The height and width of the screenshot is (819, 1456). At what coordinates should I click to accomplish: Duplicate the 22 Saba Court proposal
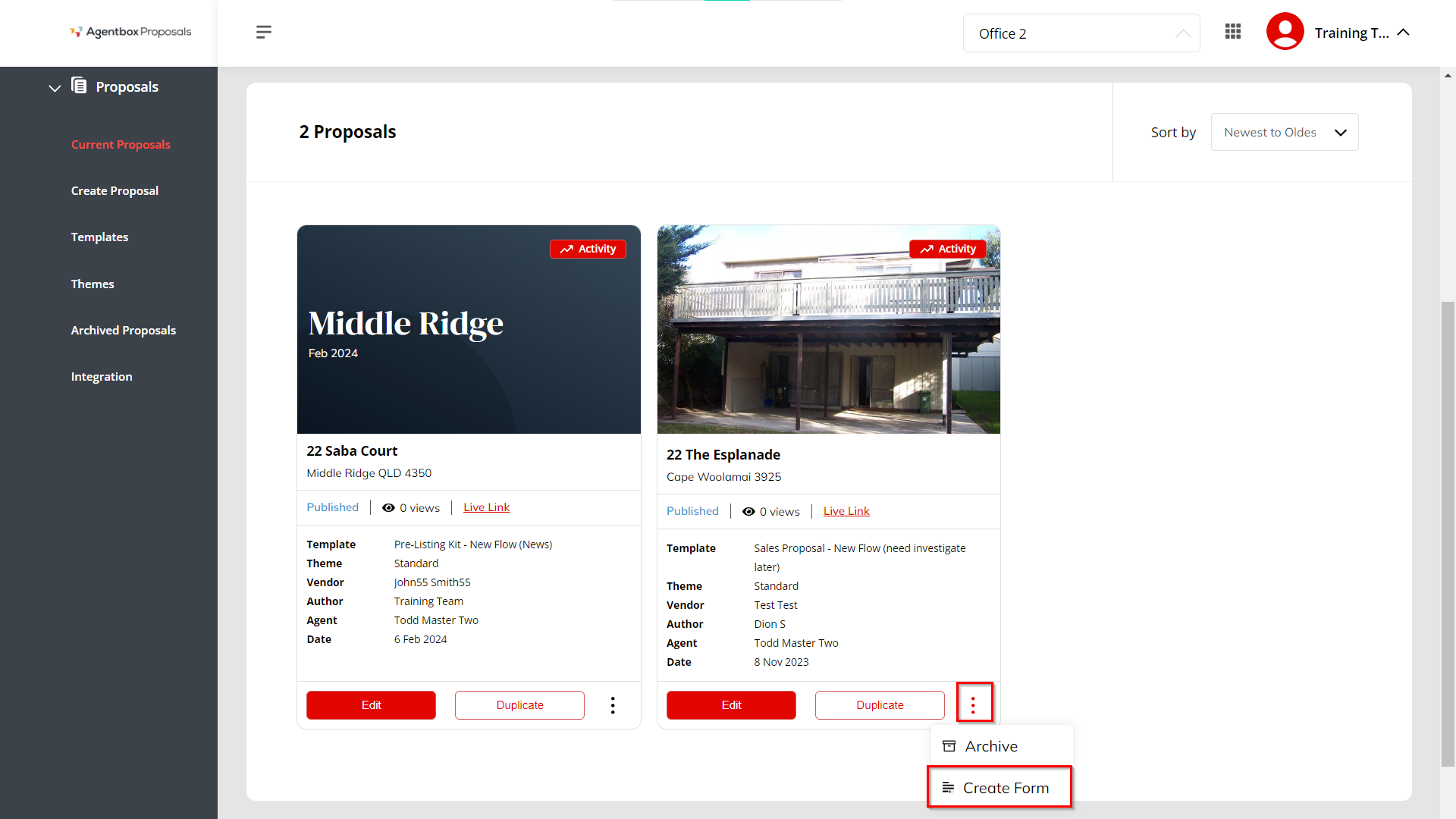[x=519, y=705]
